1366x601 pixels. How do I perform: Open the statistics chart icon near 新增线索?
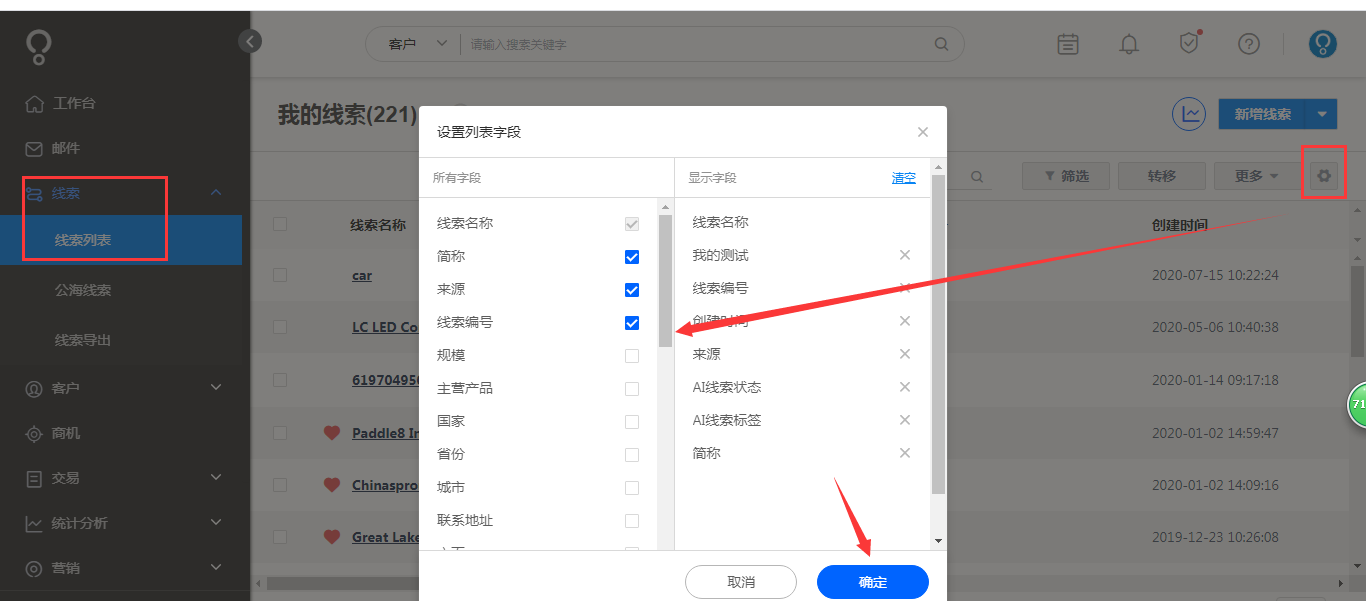click(1188, 113)
